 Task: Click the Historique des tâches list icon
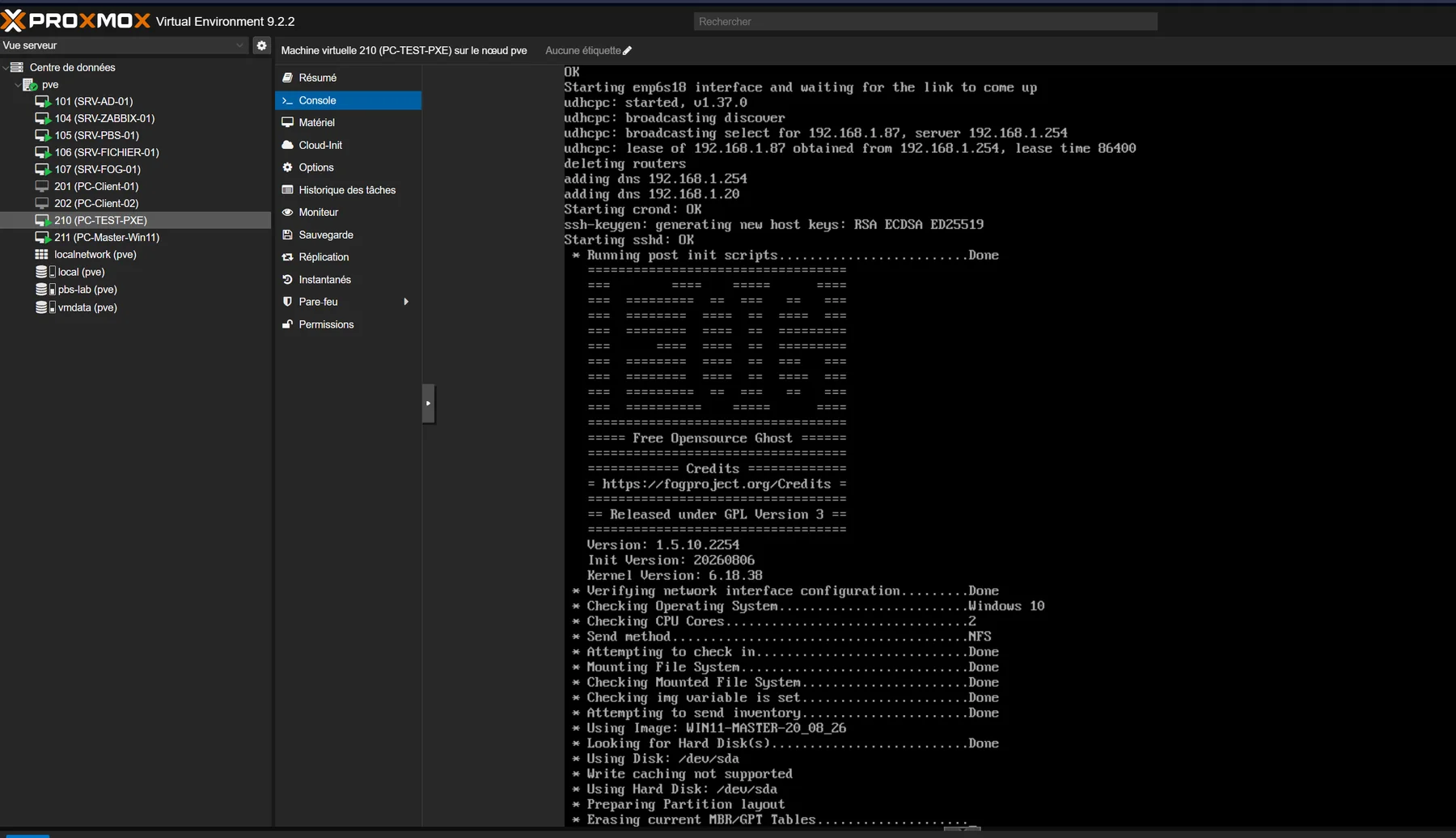[x=287, y=190]
